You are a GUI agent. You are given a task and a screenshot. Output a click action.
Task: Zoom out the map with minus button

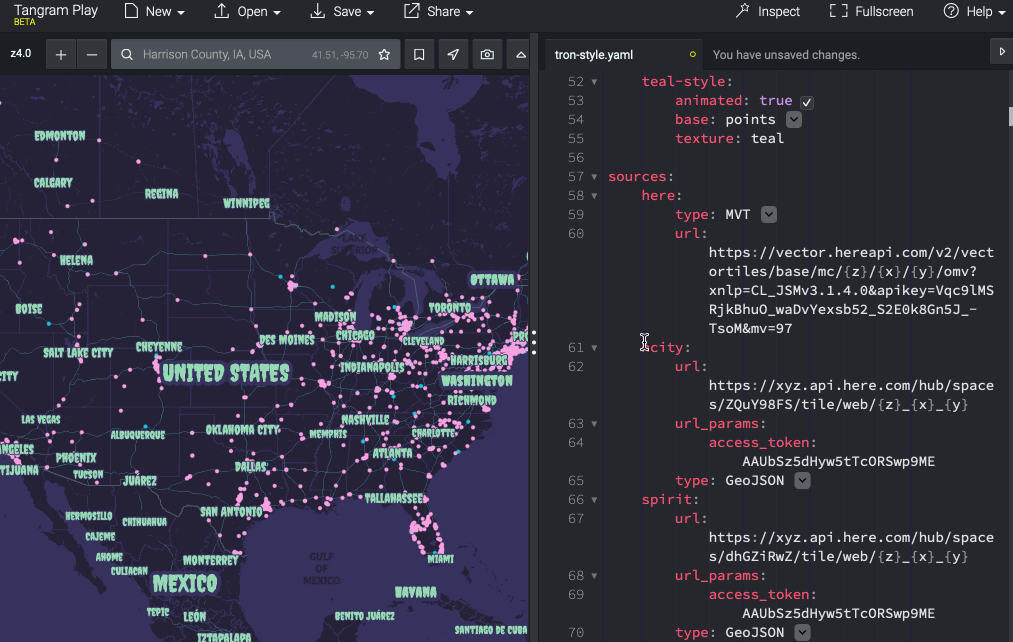[x=92, y=55]
